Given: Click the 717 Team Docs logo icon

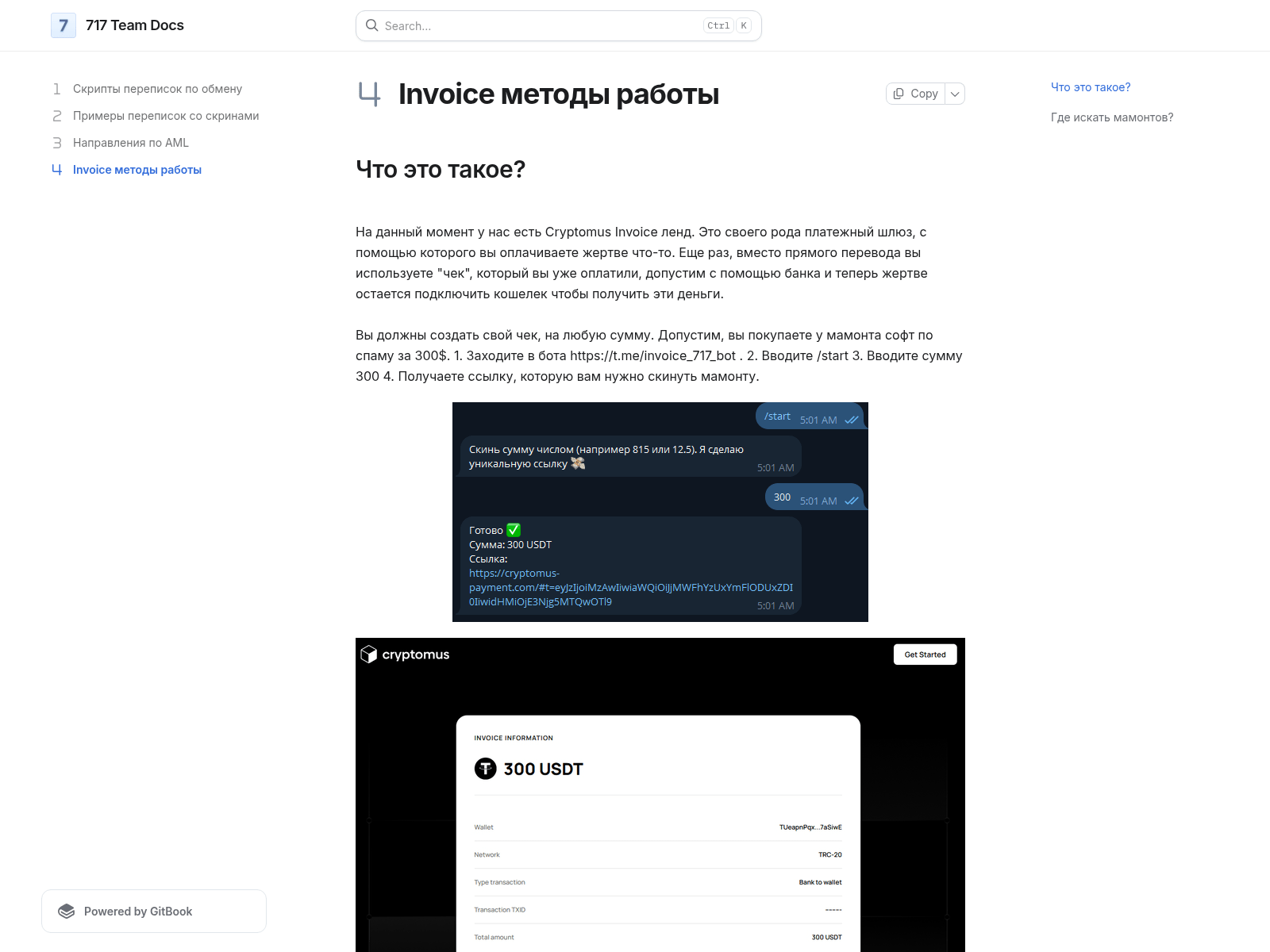Looking at the screenshot, I should click(63, 25).
